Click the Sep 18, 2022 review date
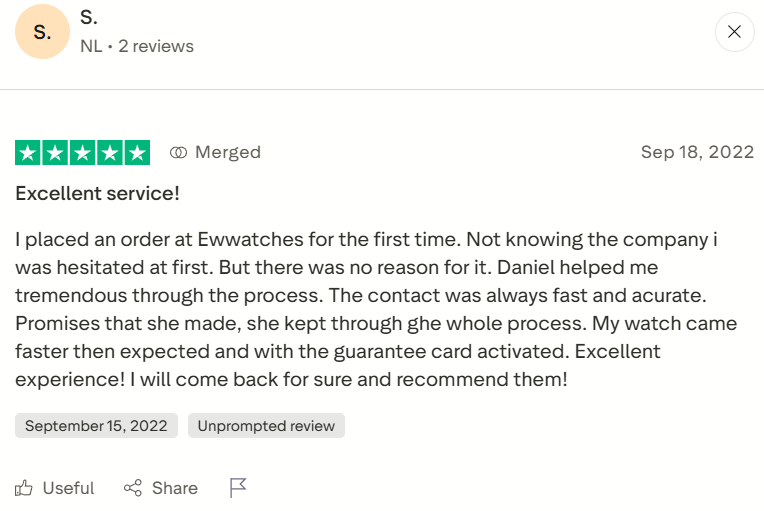 click(697, 152)
